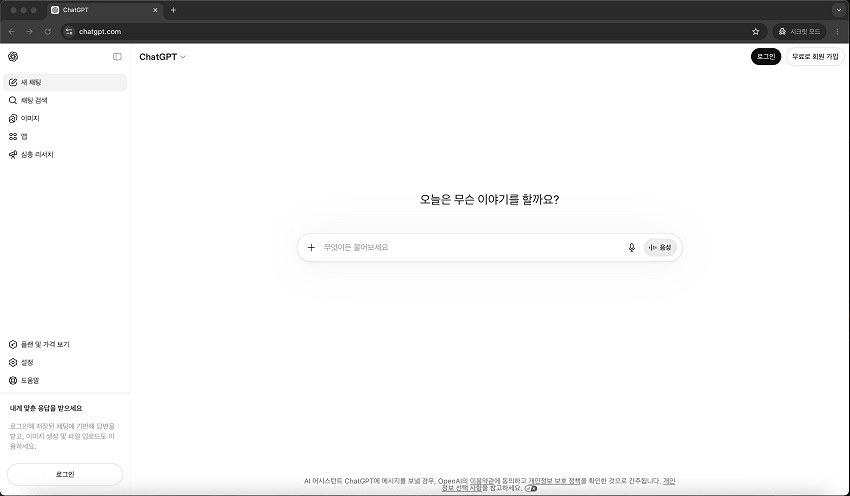
Task: Click the chatgpt.com address bar
Action: coord(412,31)
